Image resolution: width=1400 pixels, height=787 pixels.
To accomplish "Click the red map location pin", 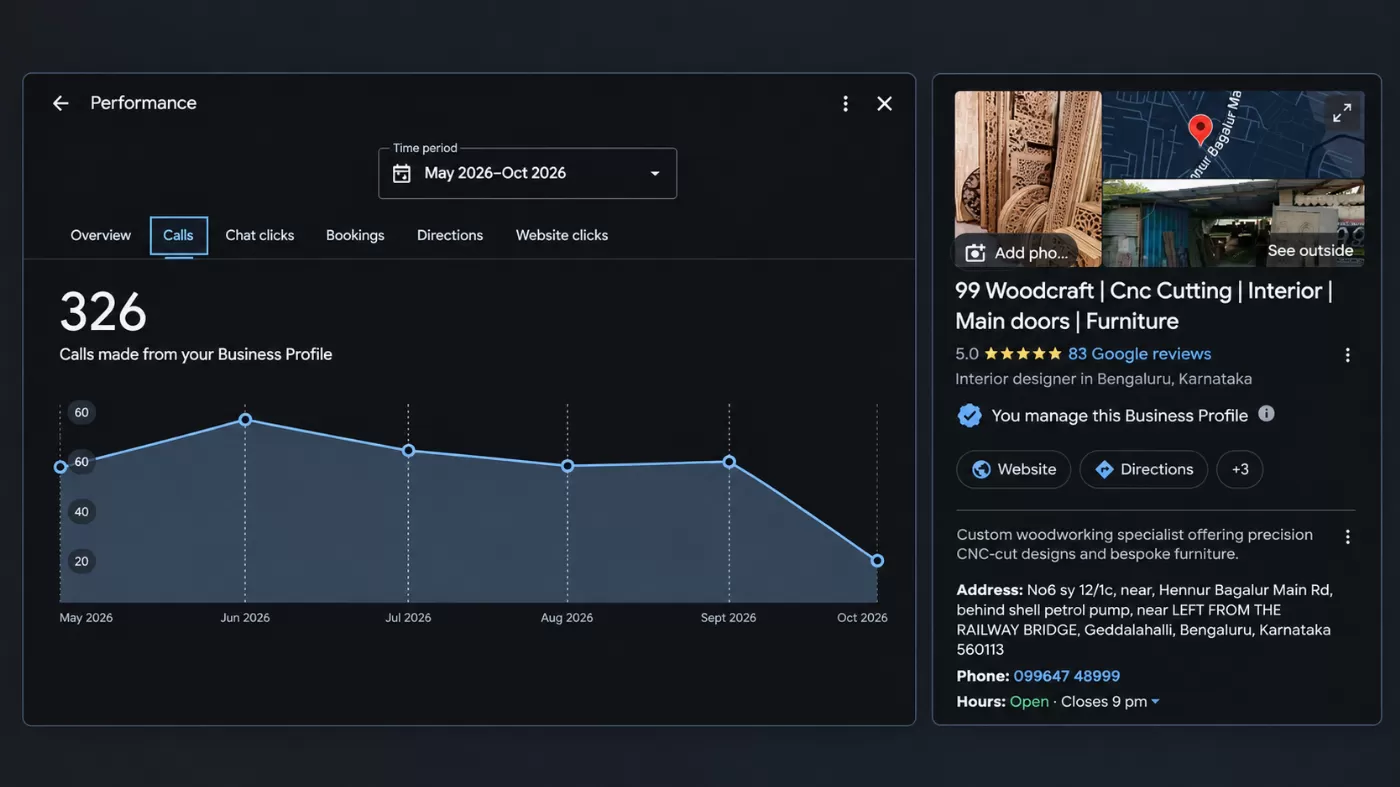I will [x=1200, y=130].
